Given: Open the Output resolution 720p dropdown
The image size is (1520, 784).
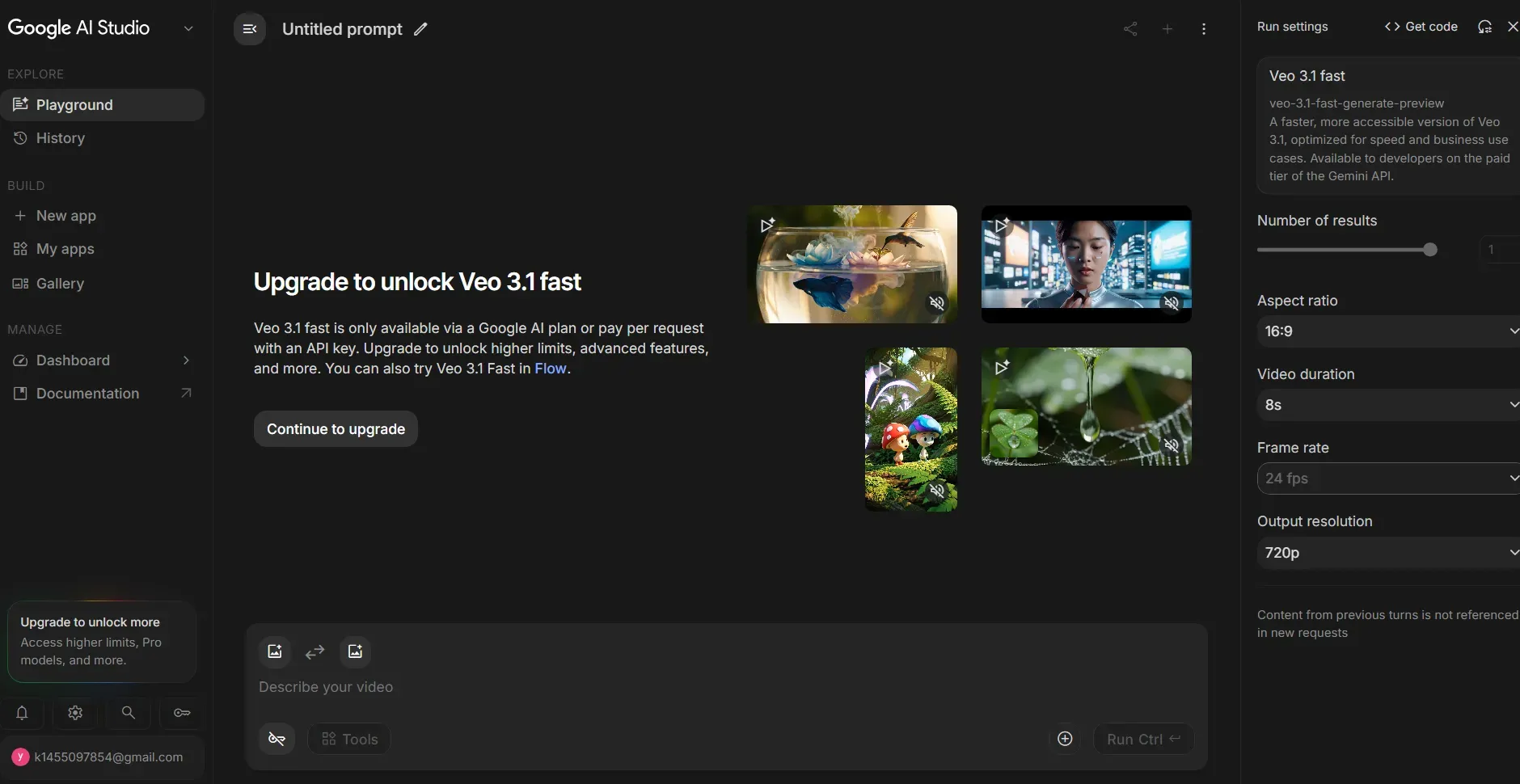Looking at the screenshot, I should coord(1388,553).
